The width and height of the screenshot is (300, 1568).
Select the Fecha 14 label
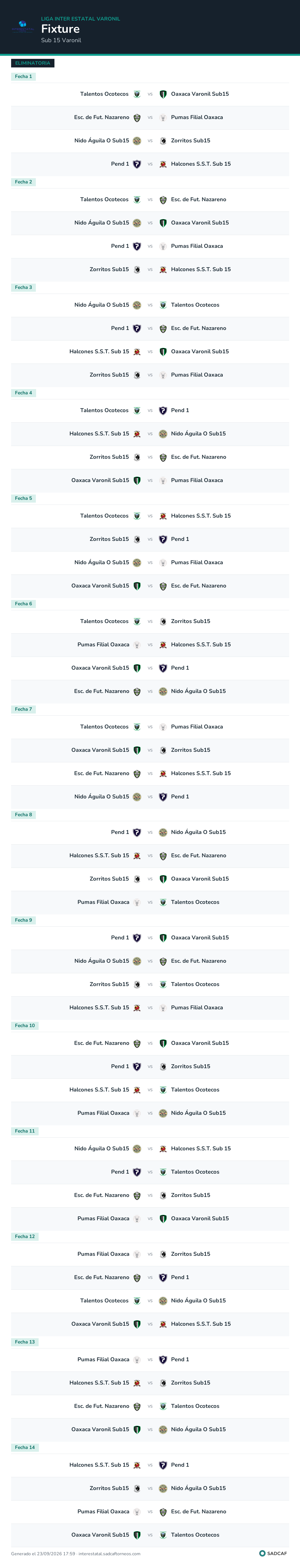(25, 1447)
